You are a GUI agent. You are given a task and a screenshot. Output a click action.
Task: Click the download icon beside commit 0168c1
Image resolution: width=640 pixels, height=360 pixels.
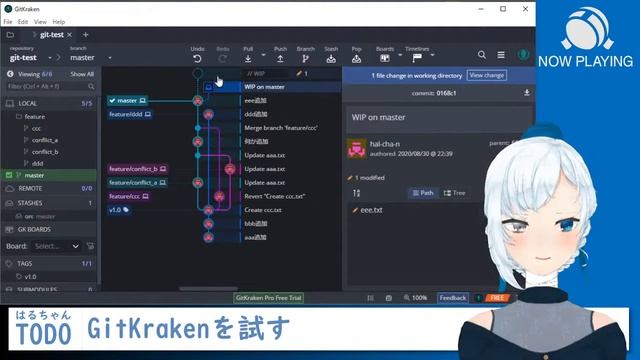527,93
